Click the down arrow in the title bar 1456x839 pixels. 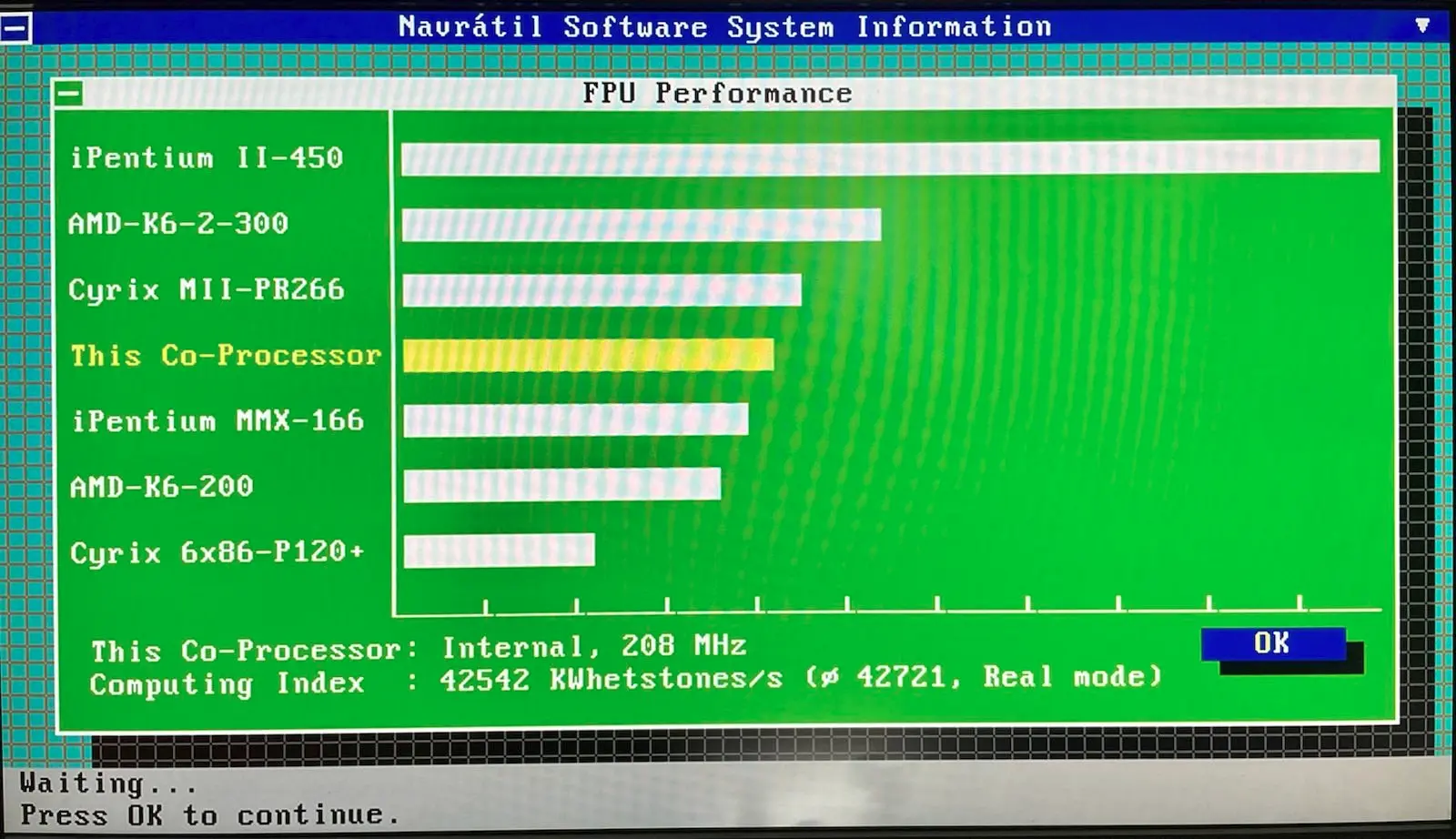[1422, 25]
